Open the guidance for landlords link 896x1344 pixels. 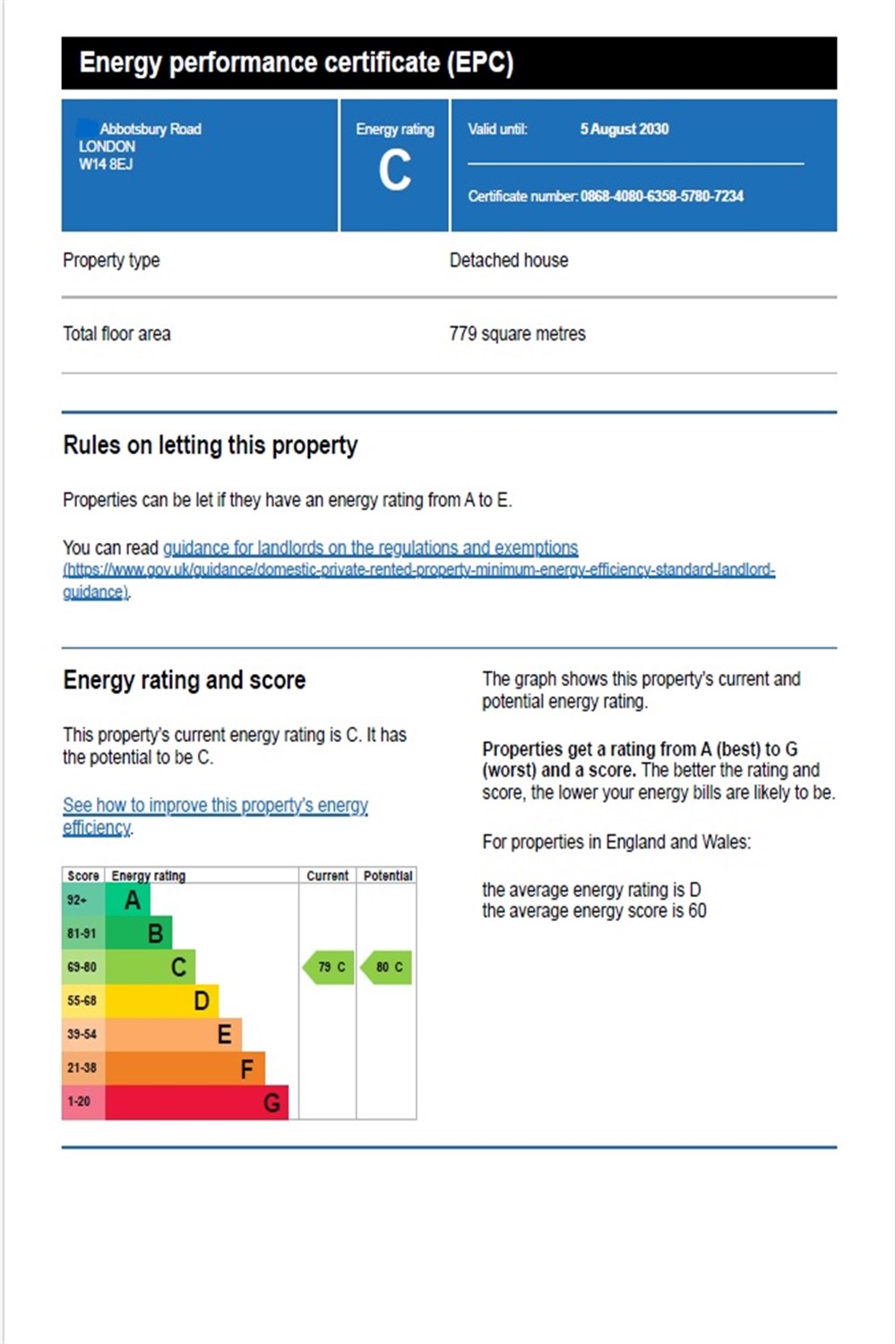pos(370,547)
